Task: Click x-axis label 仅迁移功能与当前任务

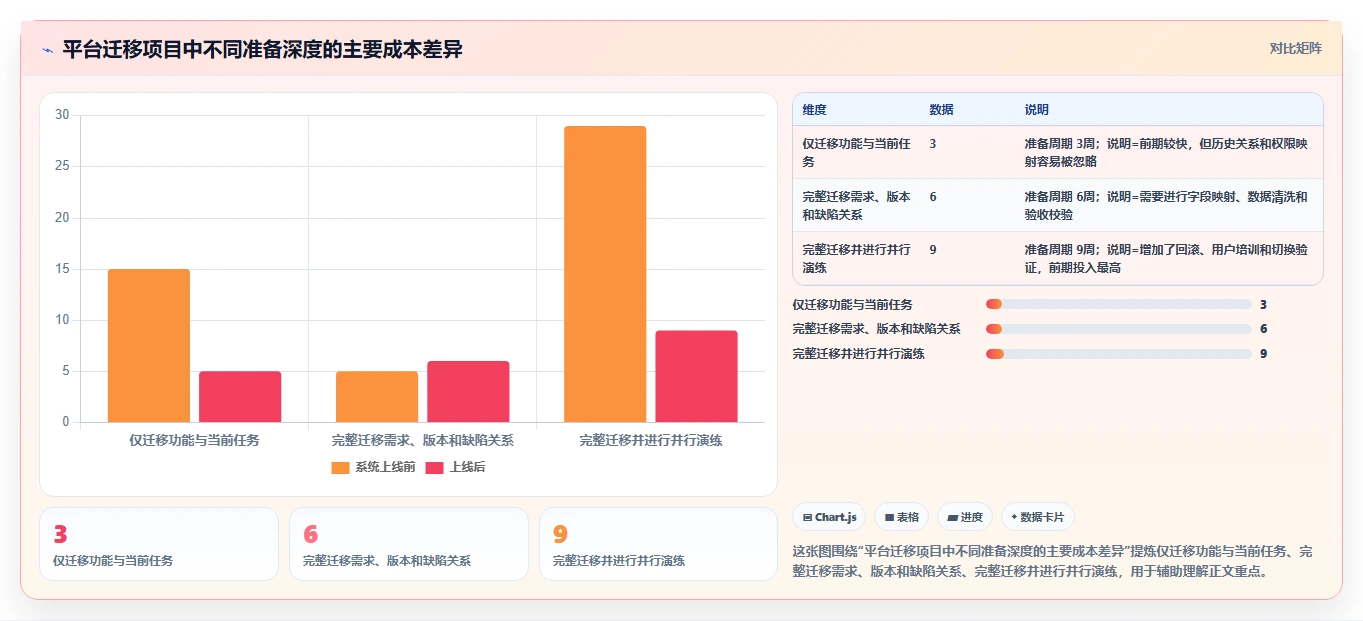Action: point(194,440)
